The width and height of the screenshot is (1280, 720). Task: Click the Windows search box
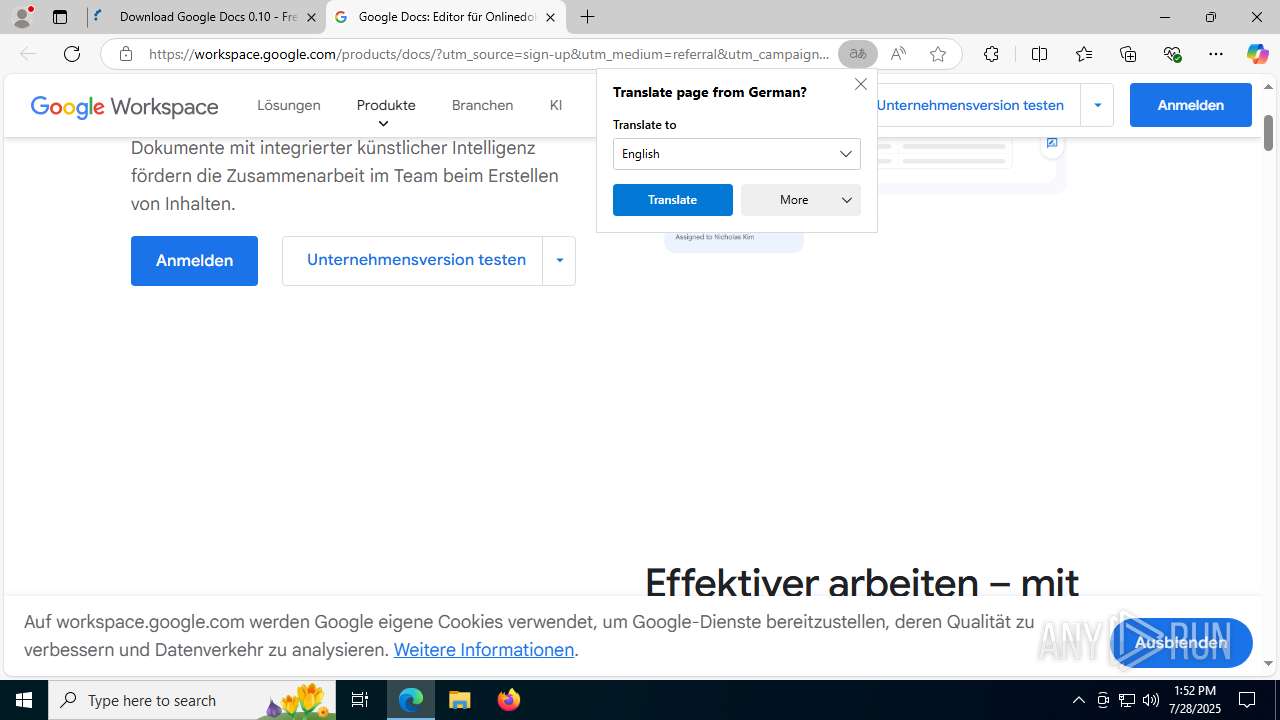(x=193, y=700)
